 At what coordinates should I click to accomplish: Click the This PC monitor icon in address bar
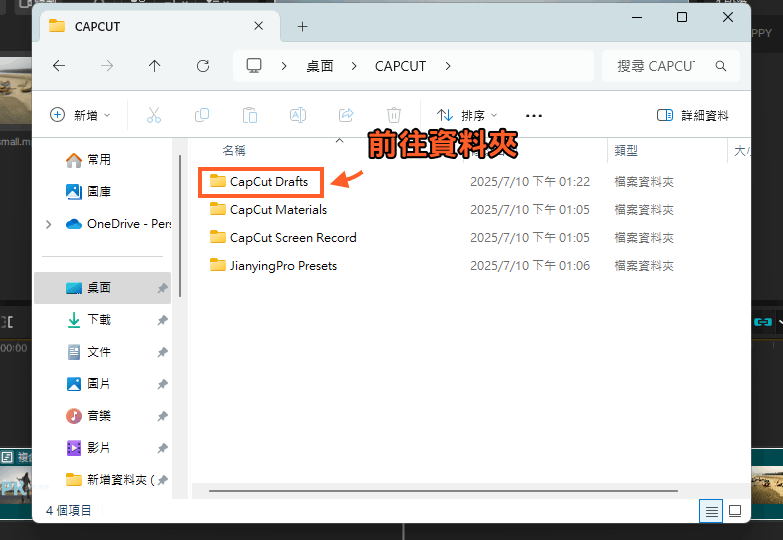(x=254, y=65)
